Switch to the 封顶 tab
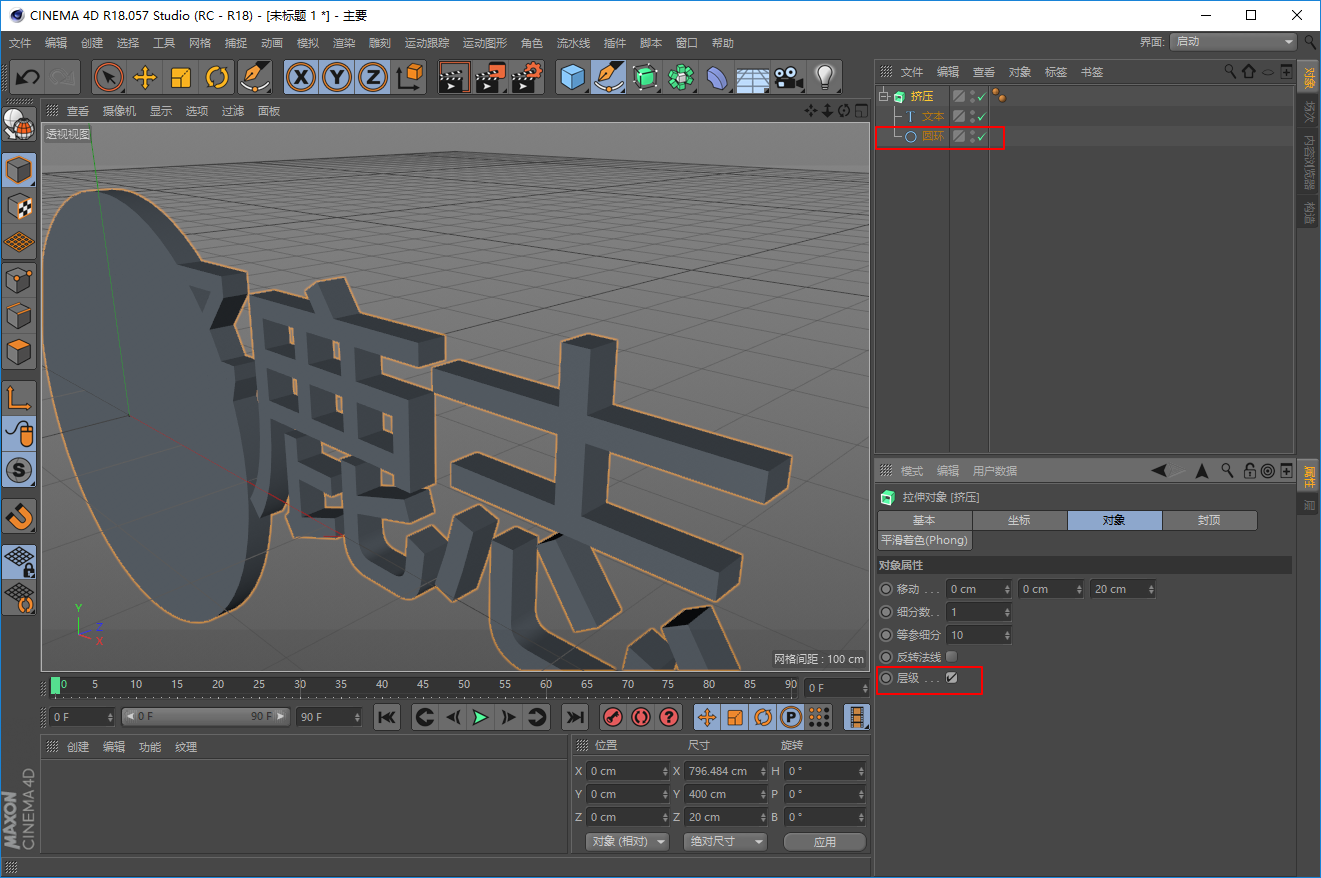 point(1209,520)
